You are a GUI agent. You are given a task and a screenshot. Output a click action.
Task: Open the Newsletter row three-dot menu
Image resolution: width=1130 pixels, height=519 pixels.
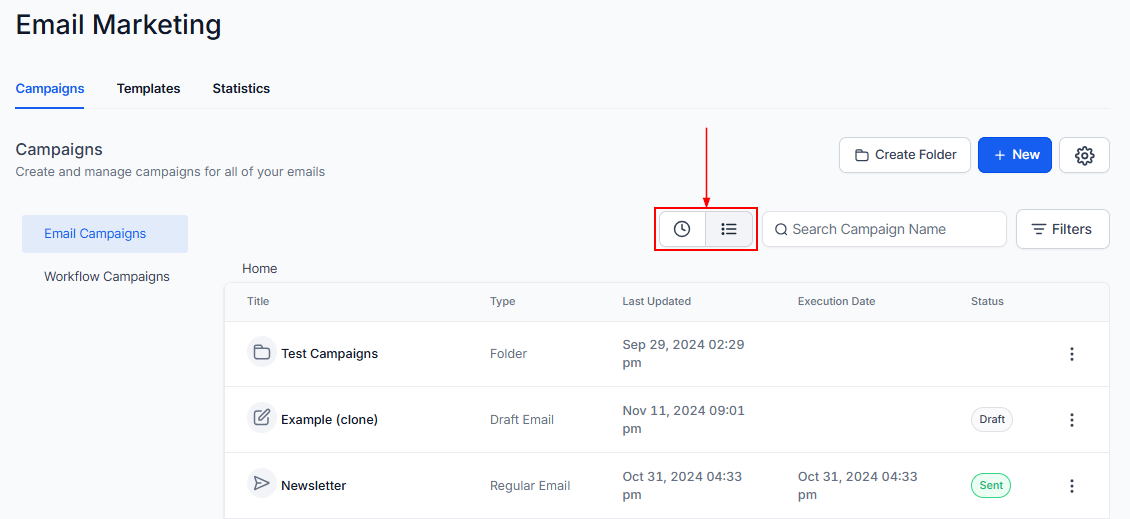click(1071, 486)
